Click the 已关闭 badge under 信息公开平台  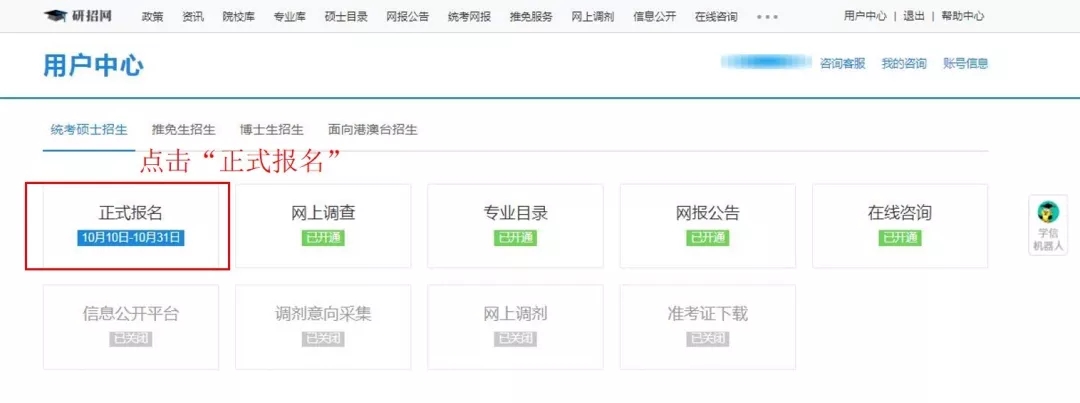[x=130, y=339]
